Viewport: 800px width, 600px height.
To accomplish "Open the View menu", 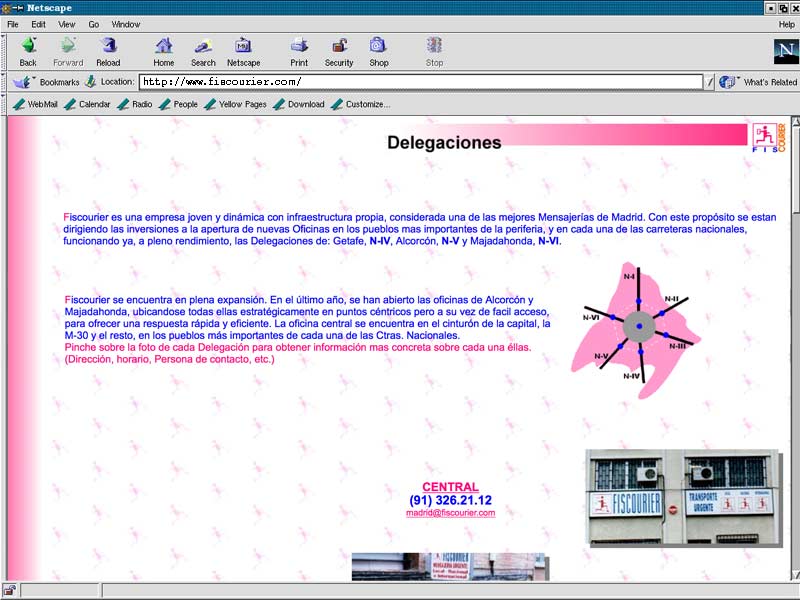I will 66,24.
